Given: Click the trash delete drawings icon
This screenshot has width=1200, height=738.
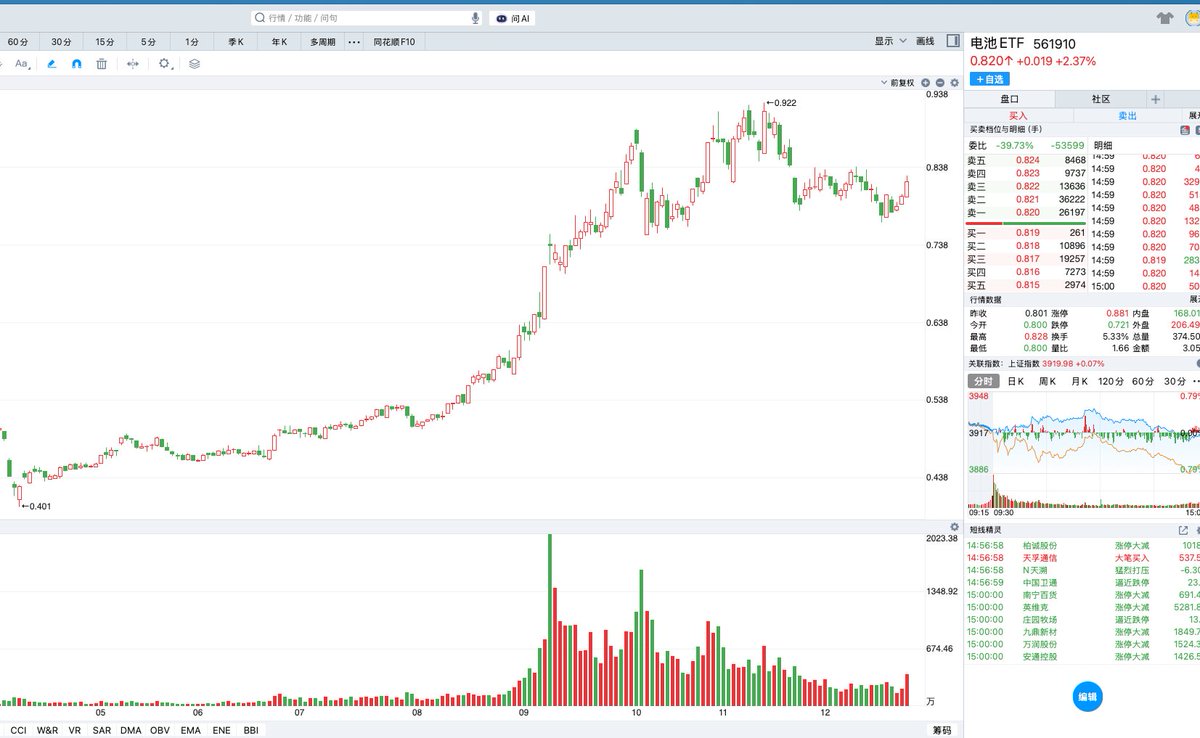Looking at the screenshot, I should (102, 63).
